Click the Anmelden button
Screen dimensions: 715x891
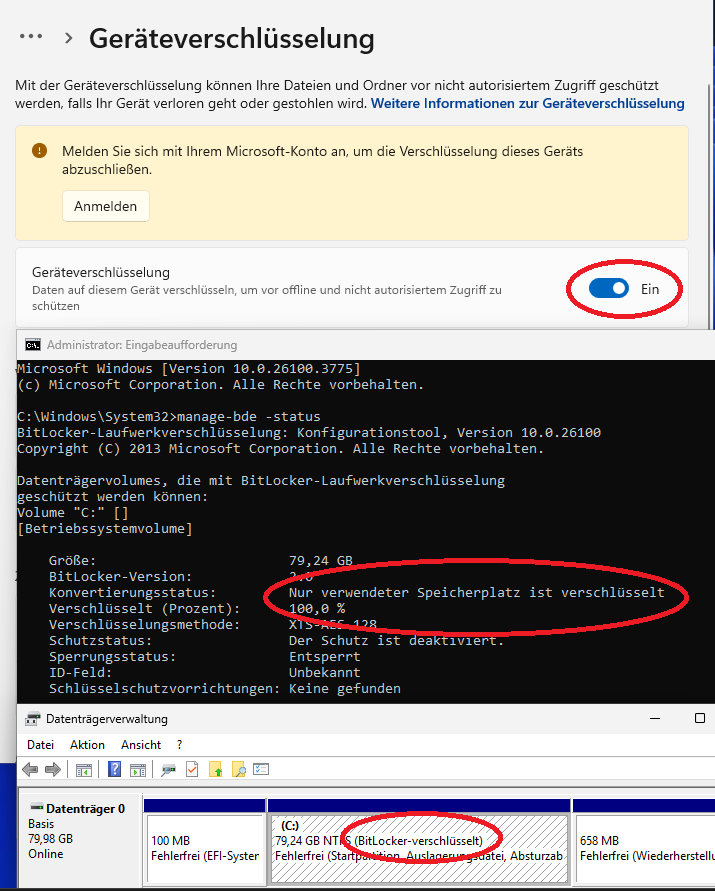pos(106,206)
